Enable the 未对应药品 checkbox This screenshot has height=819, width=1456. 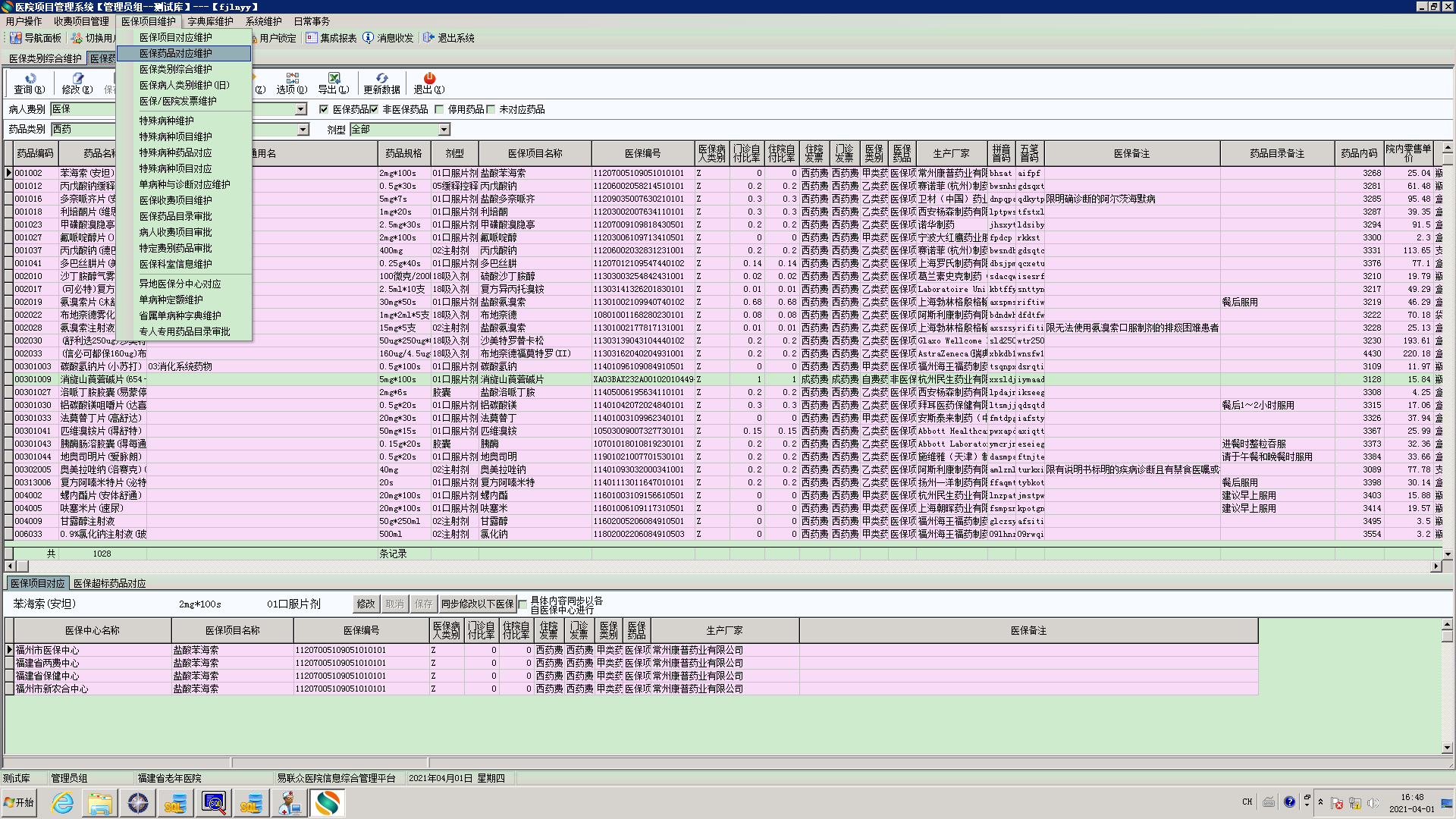(491, 109)
